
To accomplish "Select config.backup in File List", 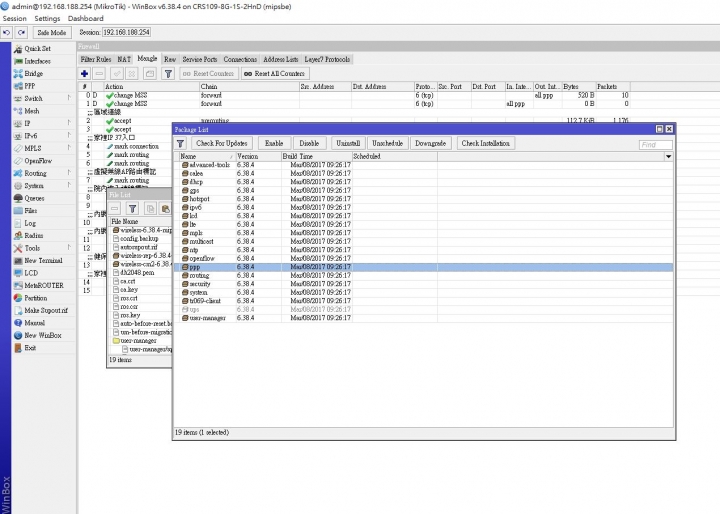I will click(x=139, y=239).
